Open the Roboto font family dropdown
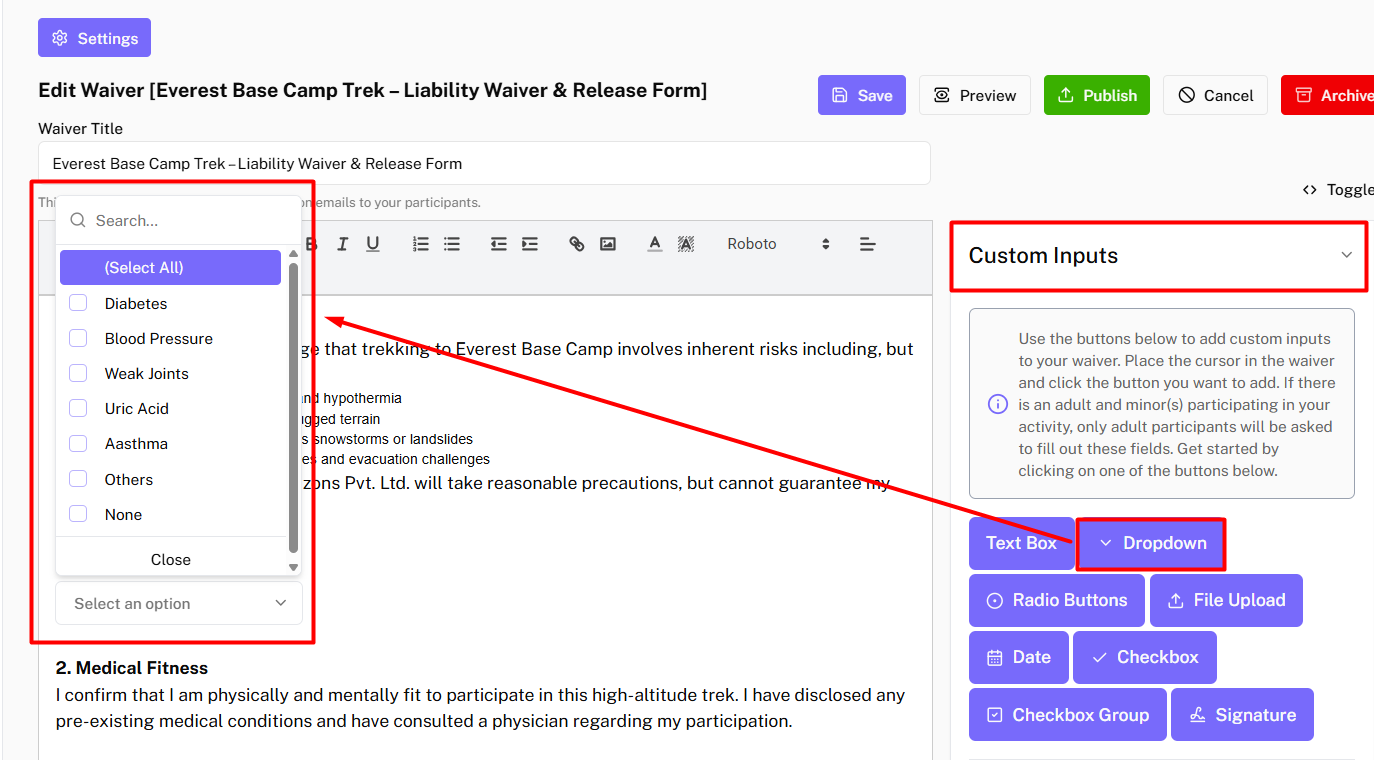The width and height of the screenshot is (1374, 760). (778, 244)
